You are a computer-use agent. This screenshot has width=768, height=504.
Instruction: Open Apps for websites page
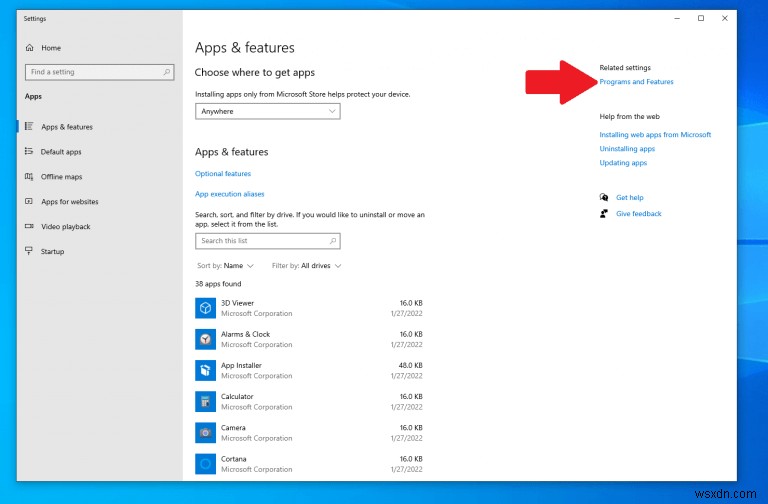[70, 202]
